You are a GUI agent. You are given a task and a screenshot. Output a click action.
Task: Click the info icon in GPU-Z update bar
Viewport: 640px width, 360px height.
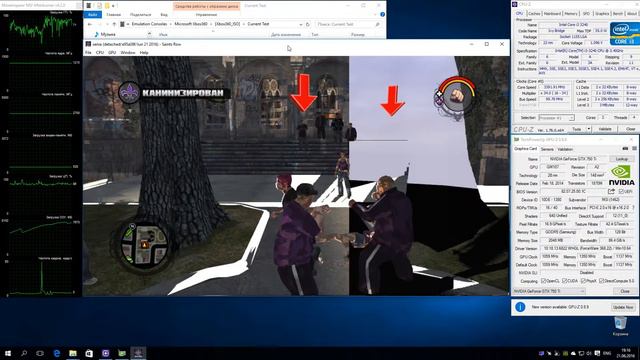click(x=520, y=307)
